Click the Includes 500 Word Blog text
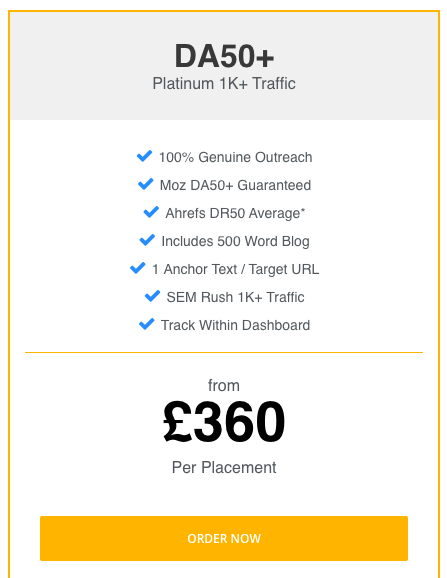Viewport: 447px width, 578px height. coord(235,241)
